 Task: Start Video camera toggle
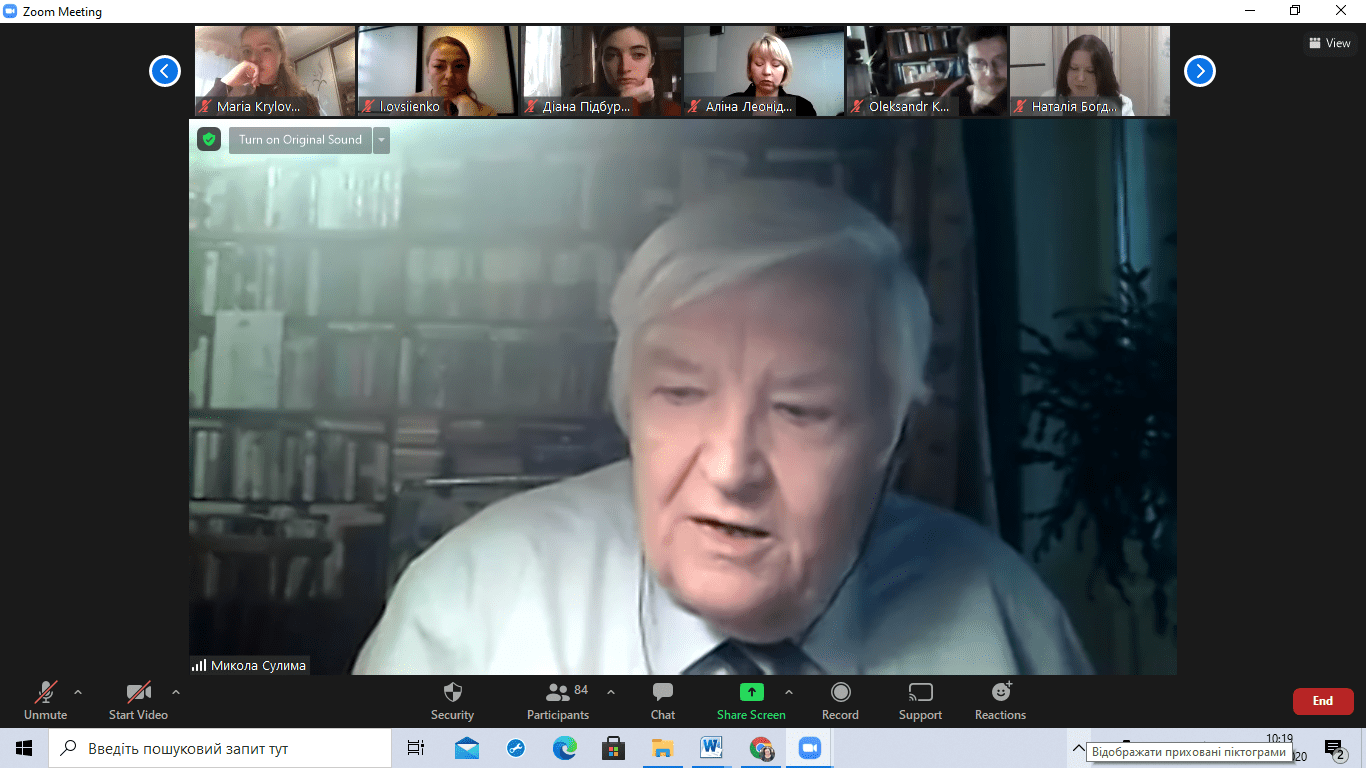point(138,693)
